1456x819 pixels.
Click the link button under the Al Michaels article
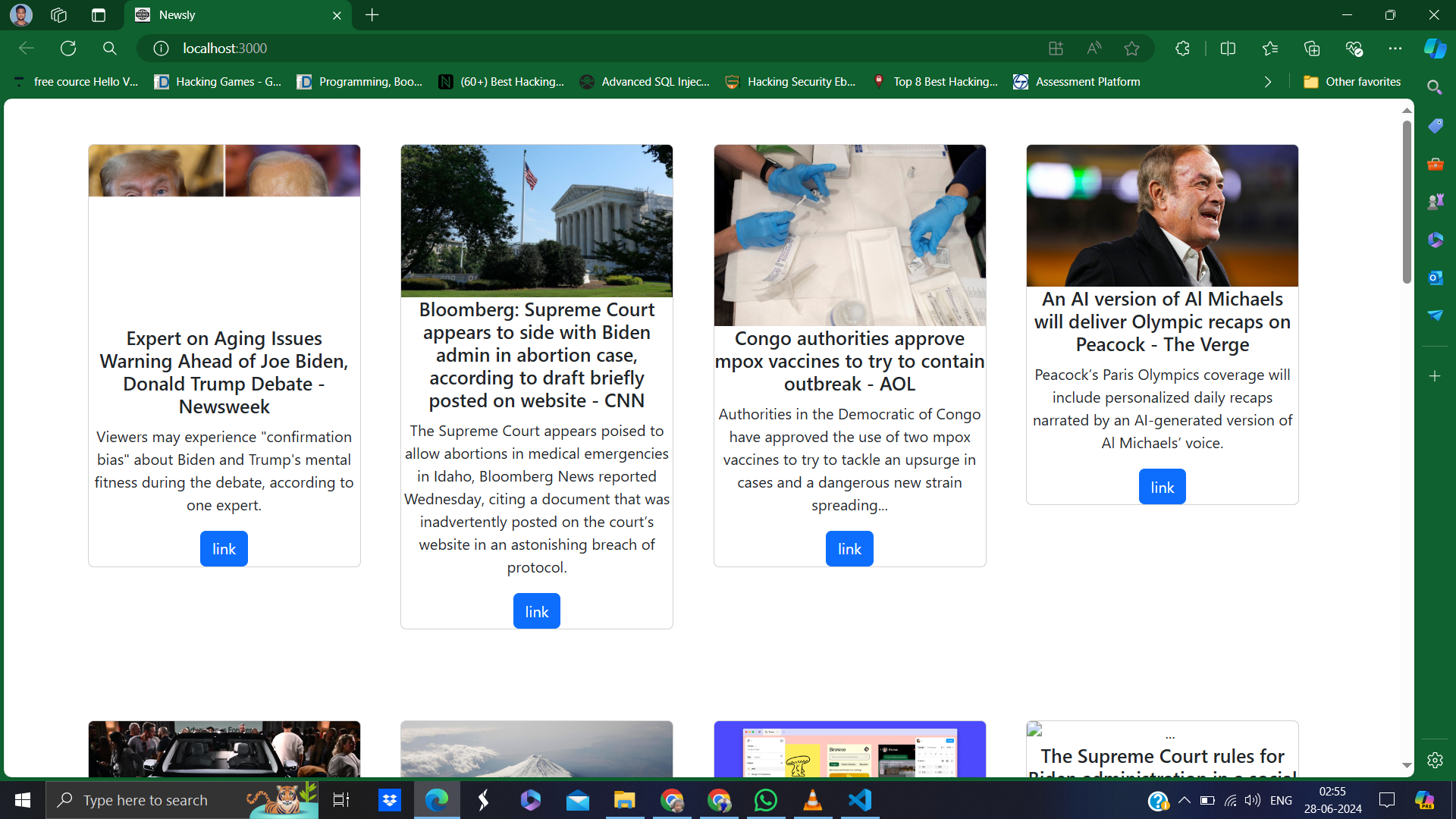coord(1162,487)
